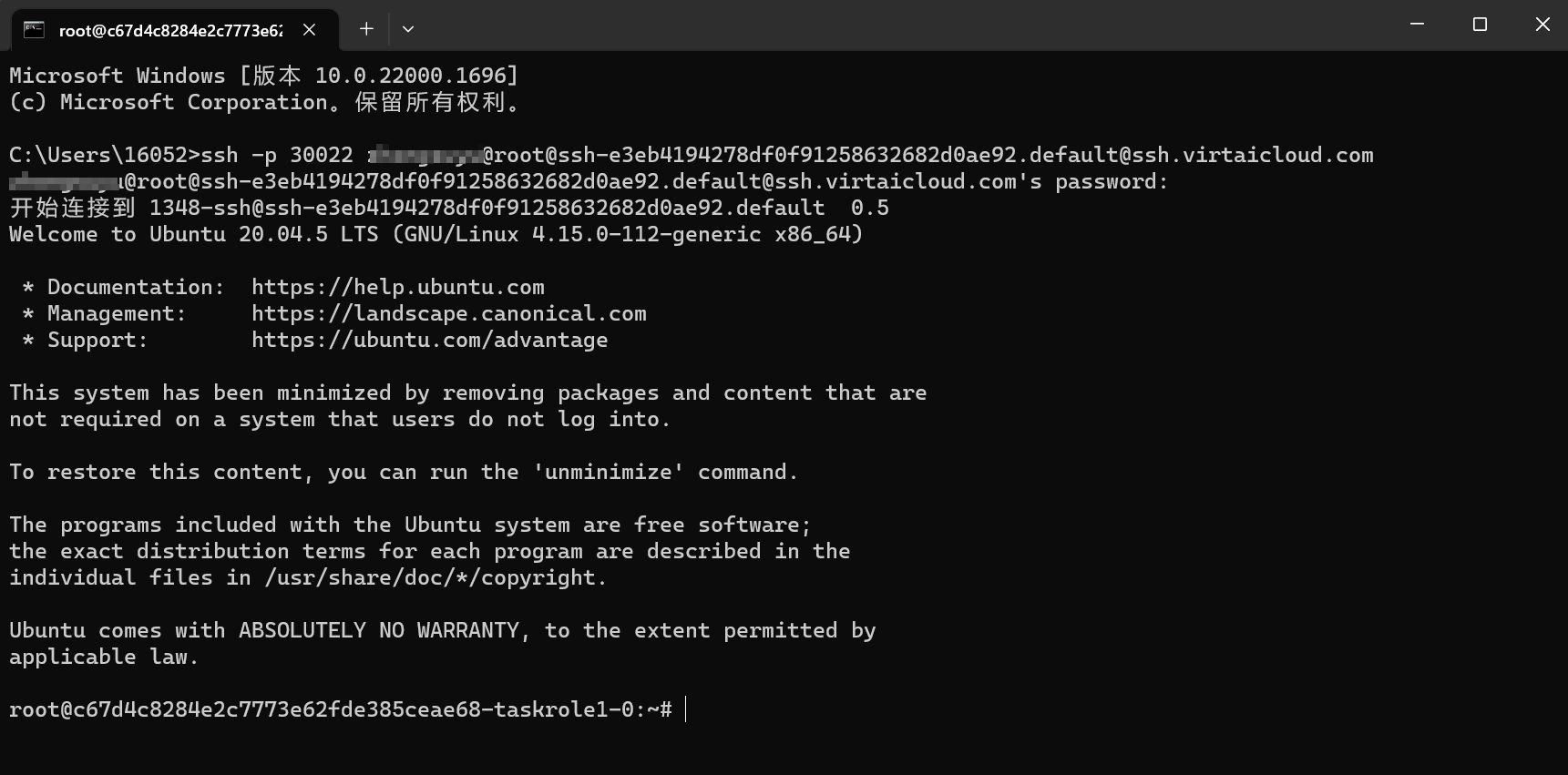
Task: Open the https://help.ubuntu.com link
Action: (397, 288)
